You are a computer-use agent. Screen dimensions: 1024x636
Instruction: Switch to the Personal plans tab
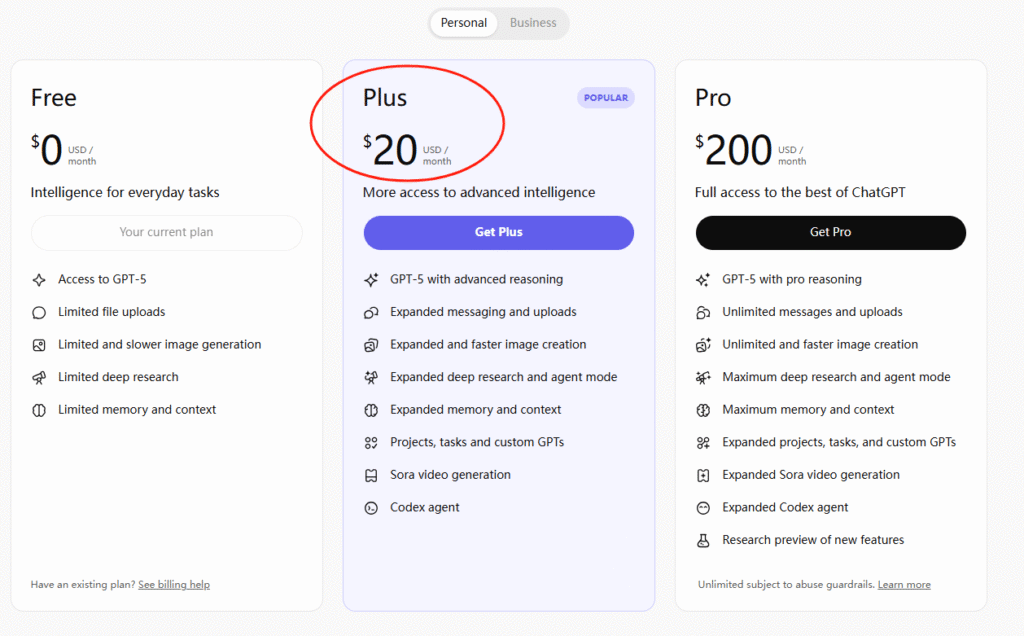(464, 23)
